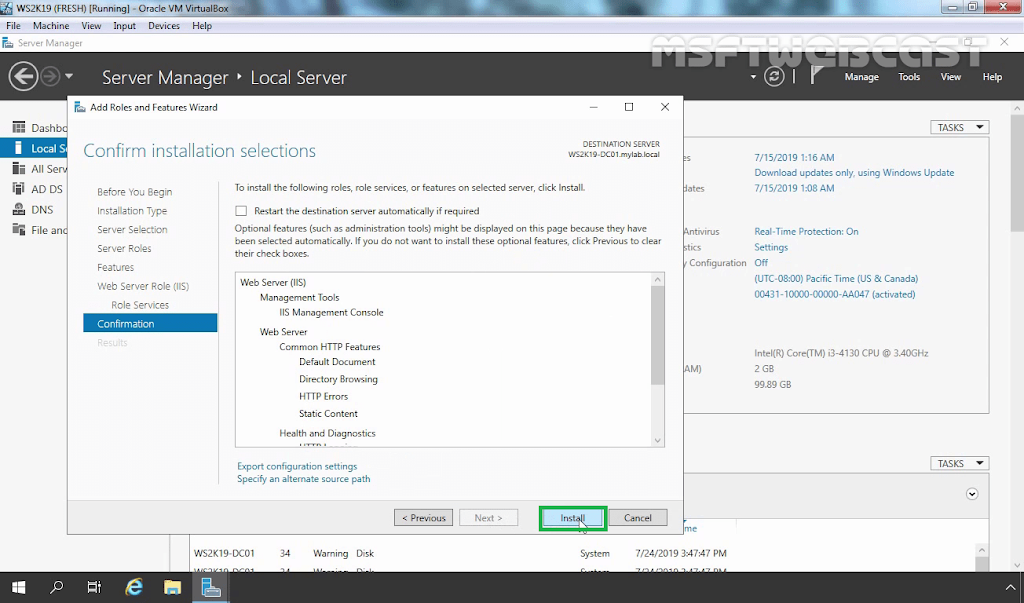Go to the Features step

116,267
